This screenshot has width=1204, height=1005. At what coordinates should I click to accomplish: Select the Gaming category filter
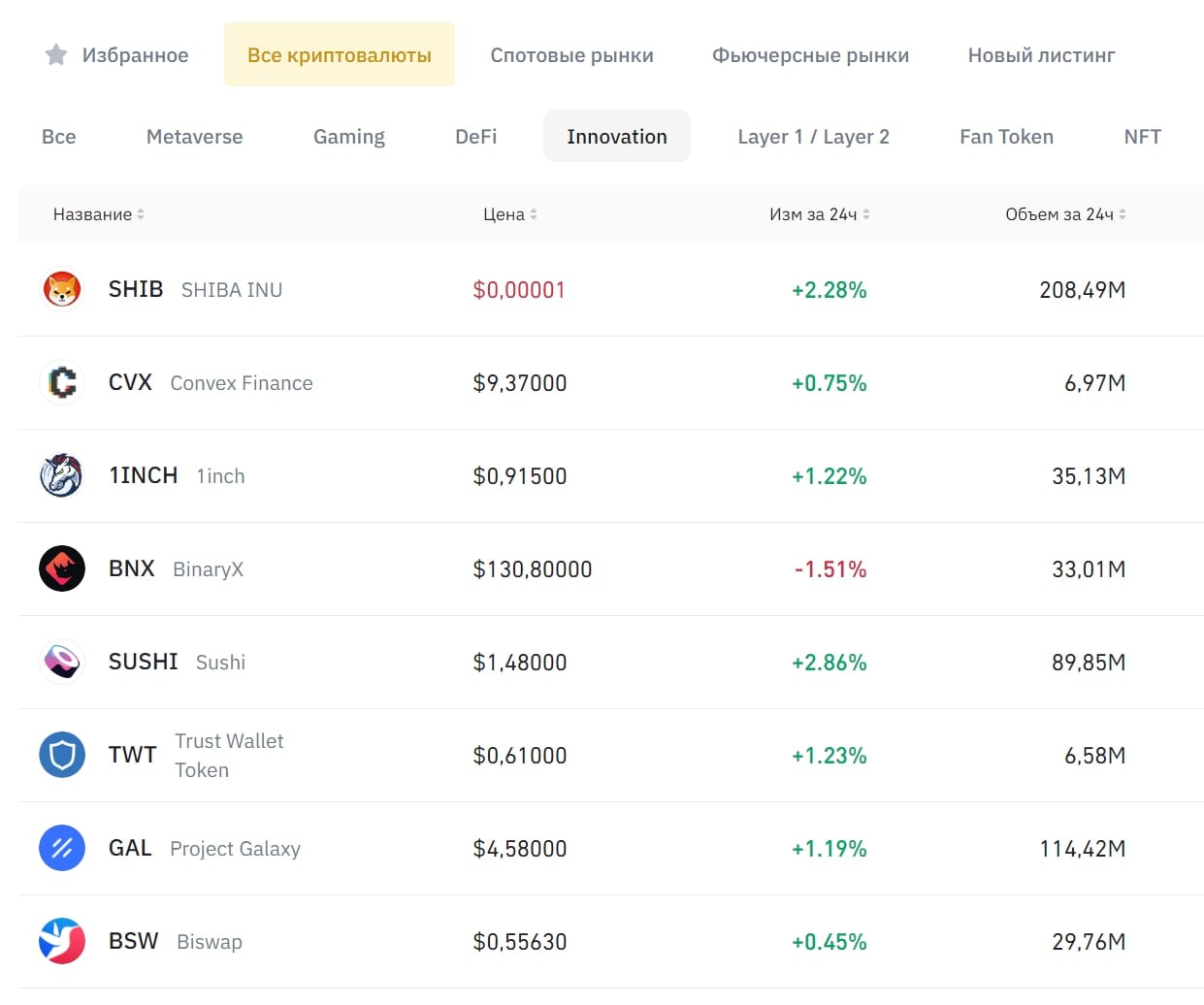coord(348,137)
